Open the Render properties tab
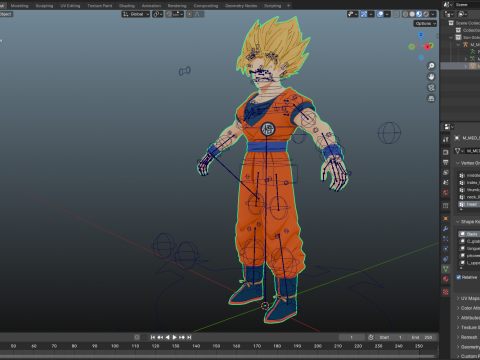 click(x=446, y=152)
